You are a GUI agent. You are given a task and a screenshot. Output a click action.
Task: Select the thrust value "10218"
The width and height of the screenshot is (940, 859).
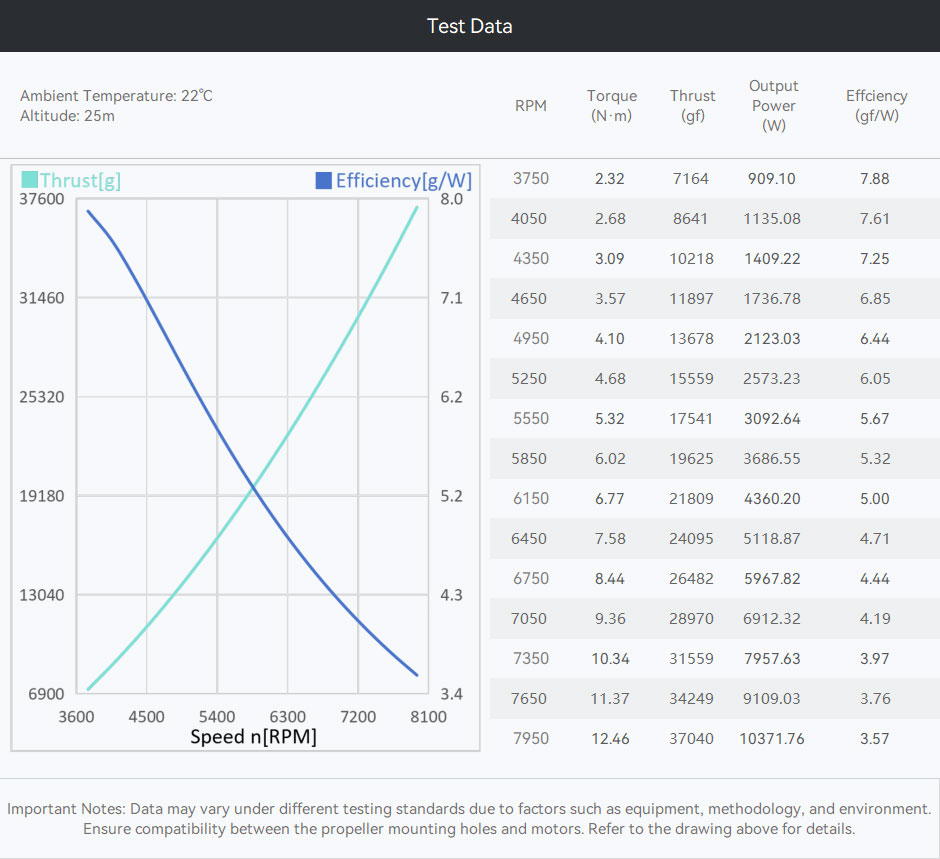click(x=691, y=259)
